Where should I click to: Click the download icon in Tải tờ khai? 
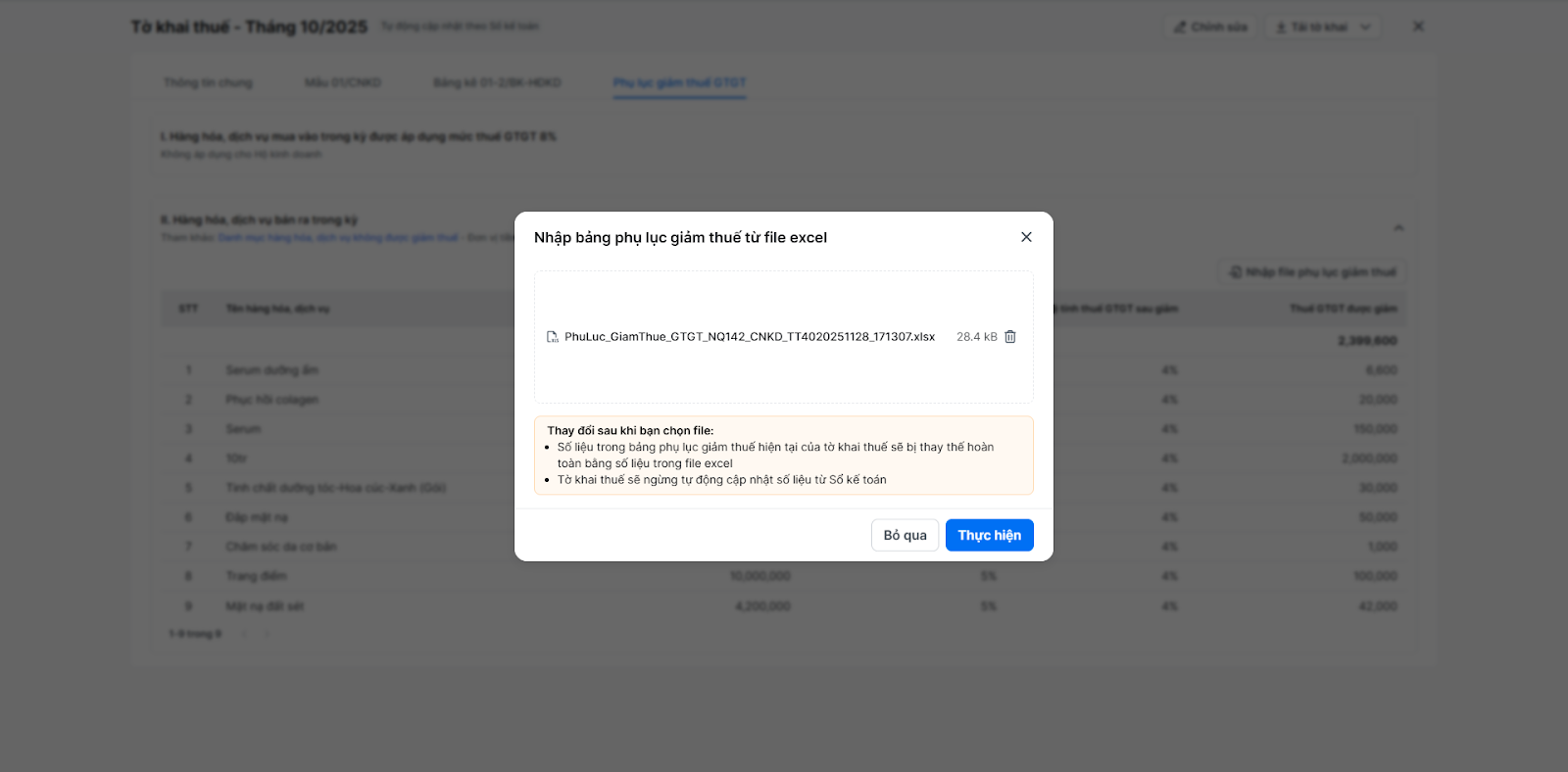pyautogui.click(x=1281, y=27)
